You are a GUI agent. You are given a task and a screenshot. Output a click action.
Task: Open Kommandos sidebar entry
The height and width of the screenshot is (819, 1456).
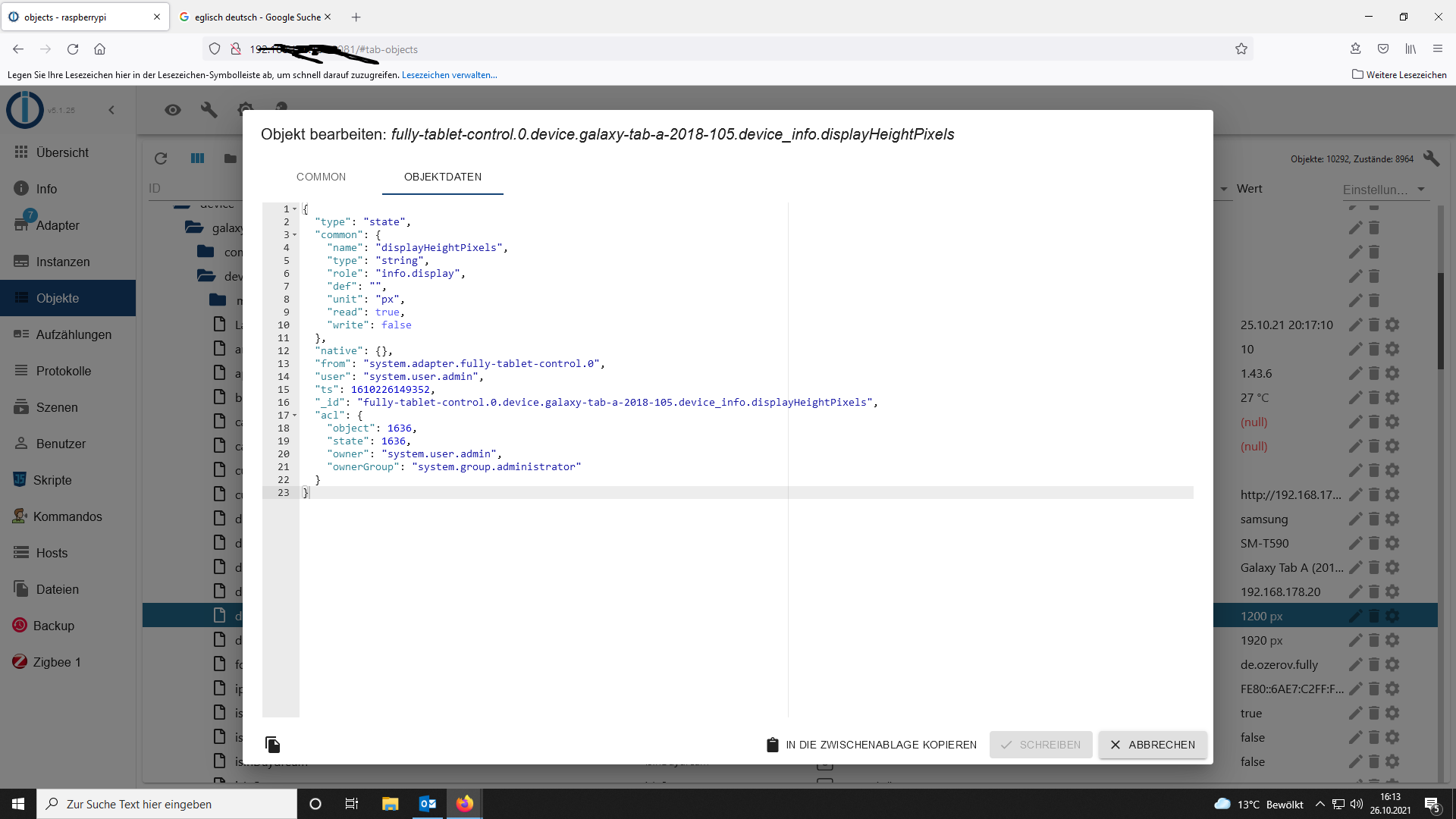point(68,516)
